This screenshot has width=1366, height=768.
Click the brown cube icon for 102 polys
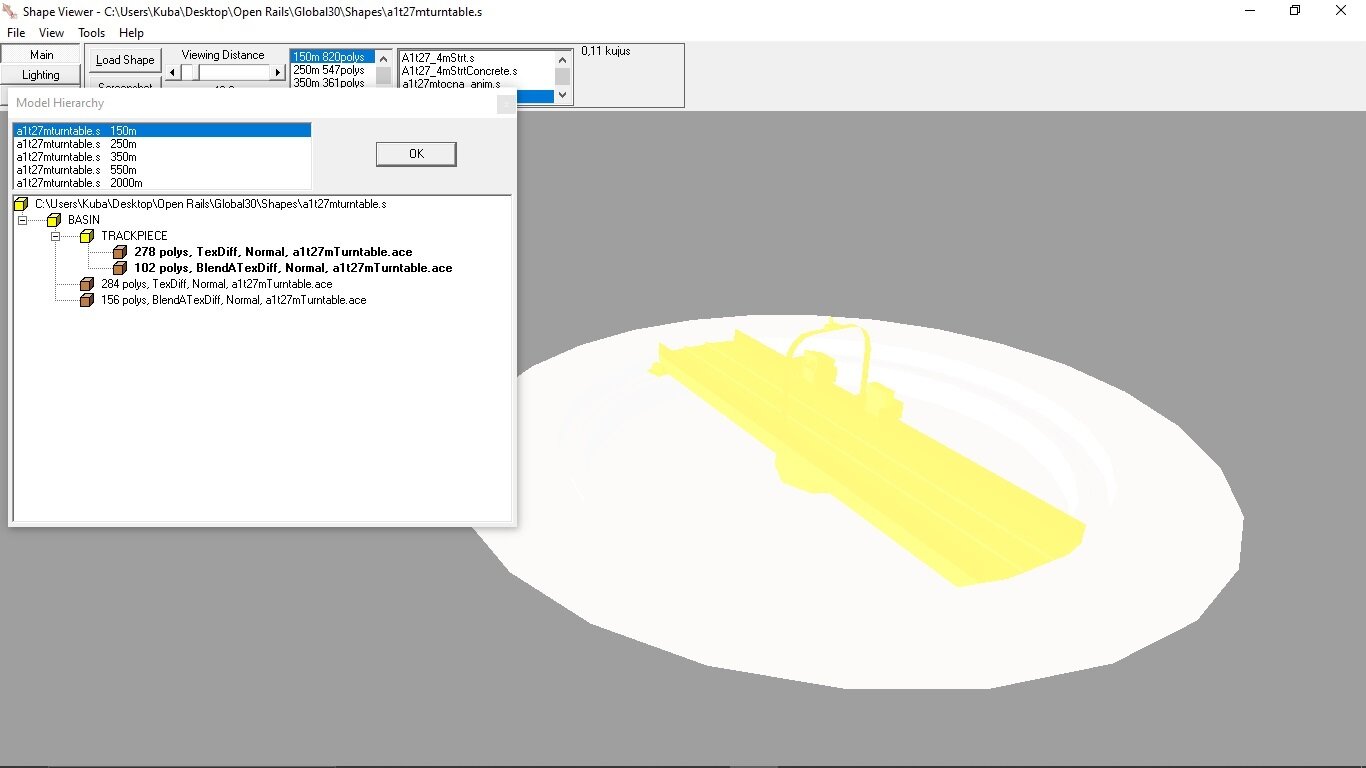coord(120,268)
